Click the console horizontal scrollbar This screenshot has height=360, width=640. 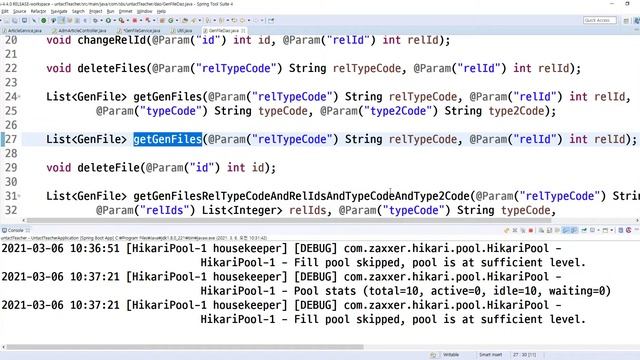click(185, 347)
